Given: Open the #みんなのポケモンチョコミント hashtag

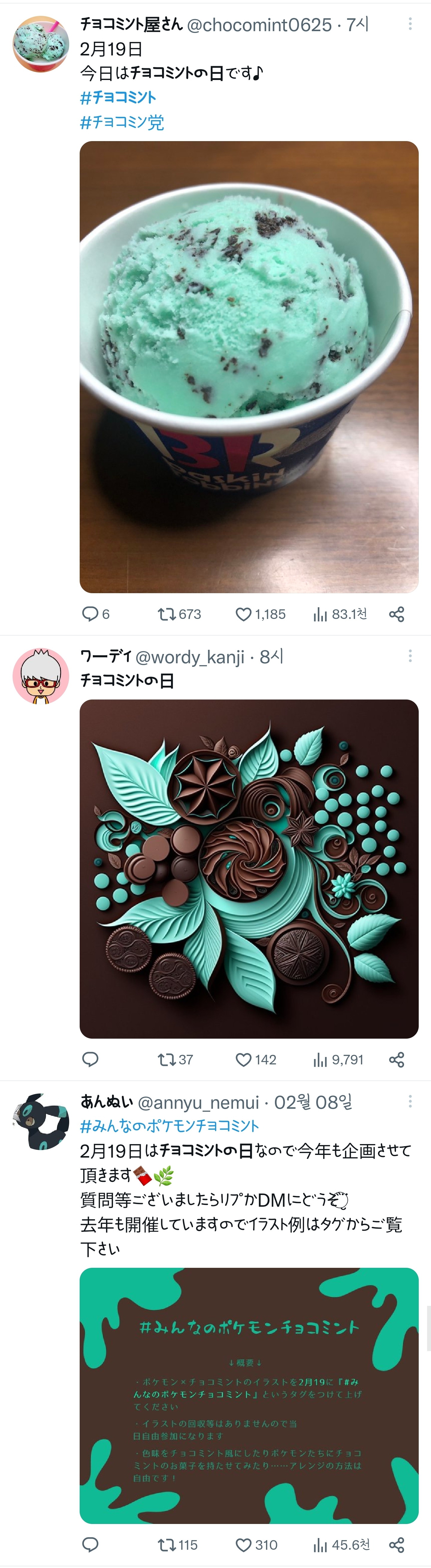Looking at the screenshot, I should [169, 1126].
